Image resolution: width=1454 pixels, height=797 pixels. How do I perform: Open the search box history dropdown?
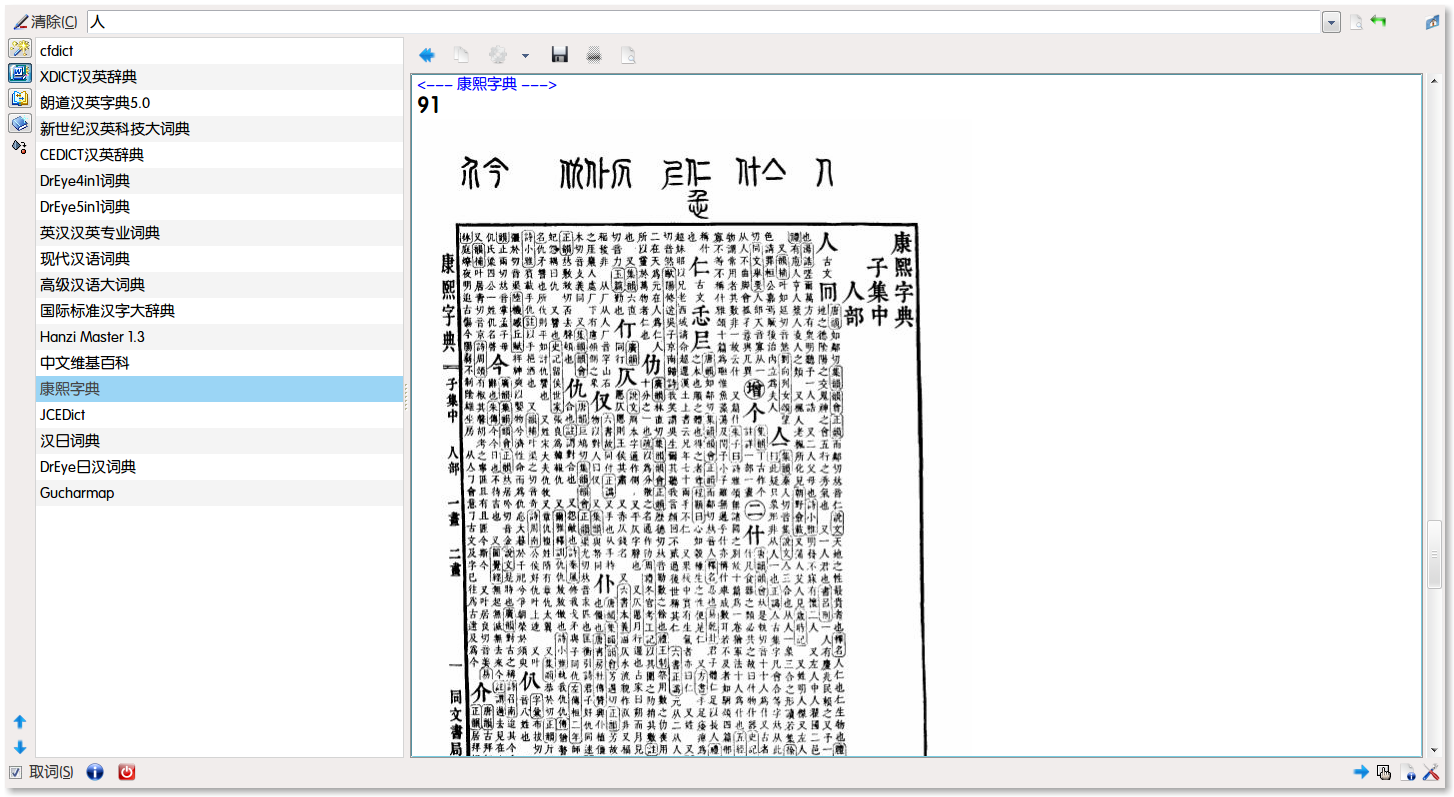coord(1331,22)
